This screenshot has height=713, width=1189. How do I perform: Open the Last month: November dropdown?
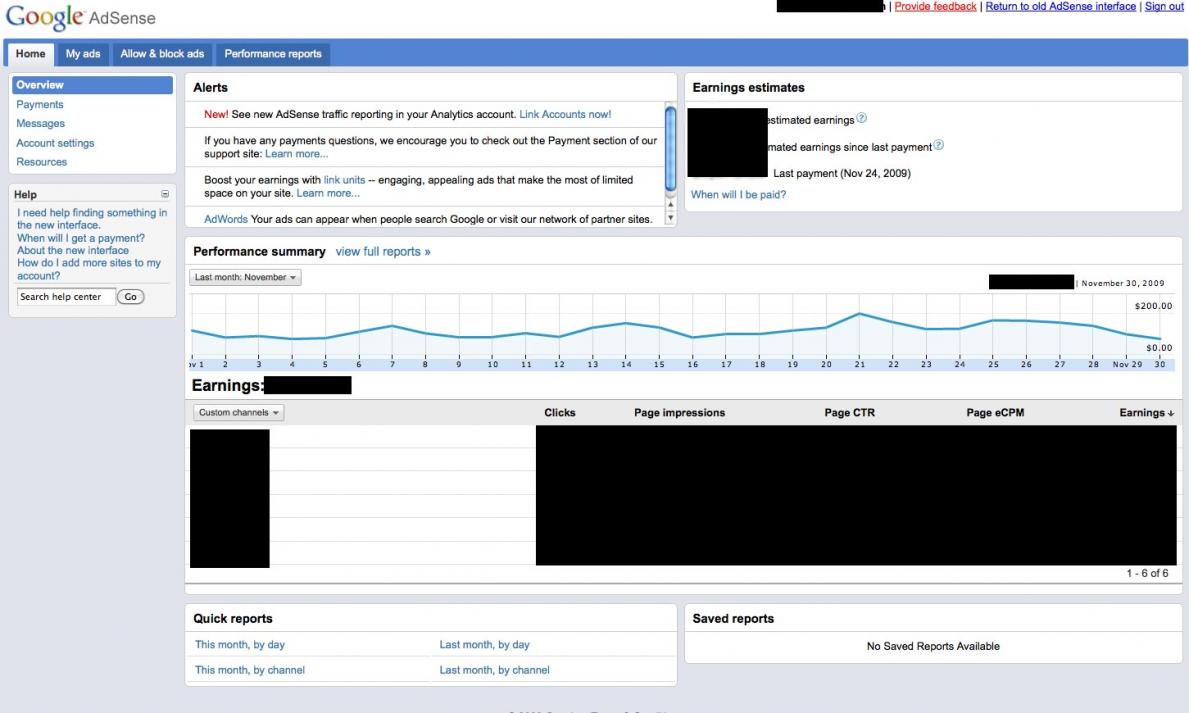pyautogui.click(x=245, y=278)
